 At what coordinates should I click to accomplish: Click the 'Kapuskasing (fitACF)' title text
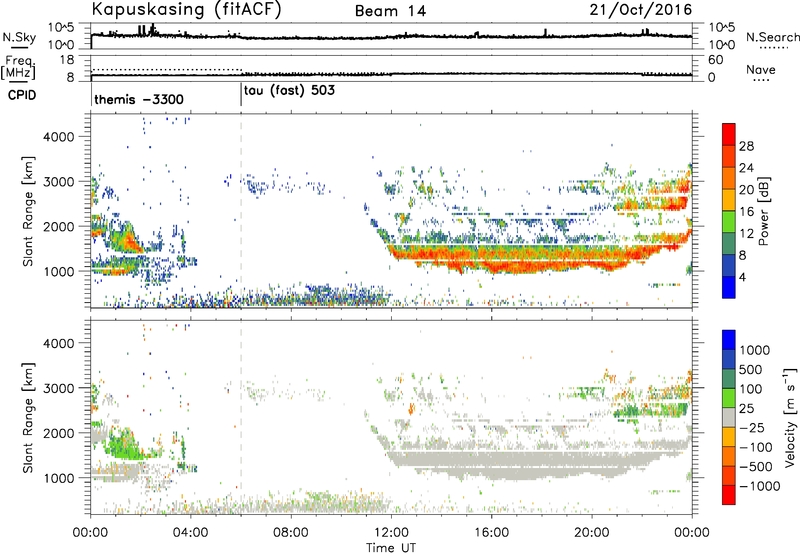pyautogui.click(x=186, y=9)
